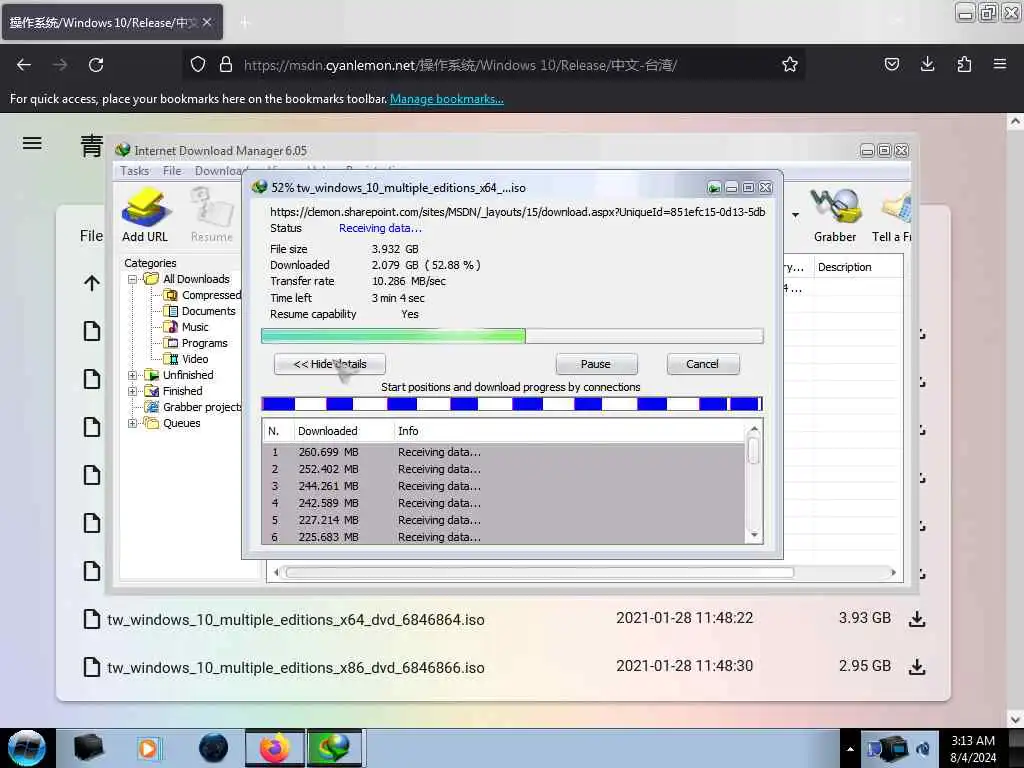
Task: Show hidden system tray icons arrow
Action: pos(850,749)
